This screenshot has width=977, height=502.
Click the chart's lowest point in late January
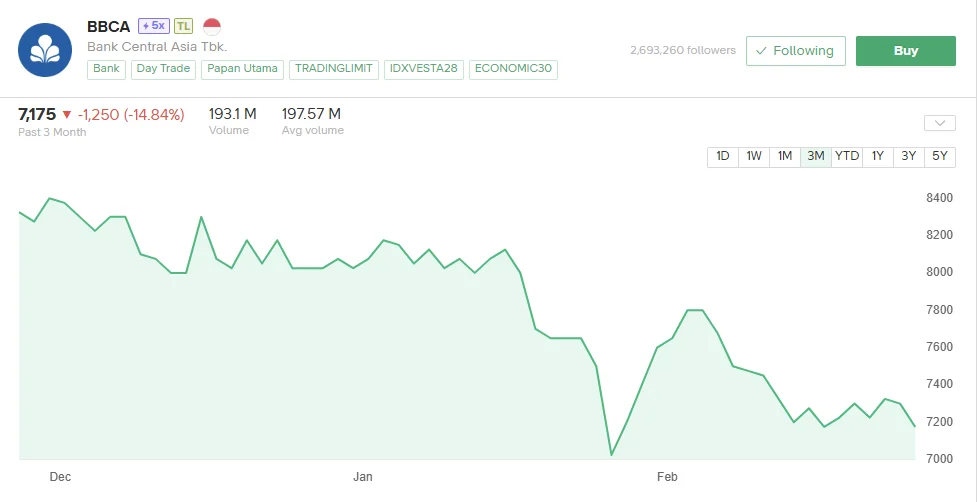pos(611,455)
